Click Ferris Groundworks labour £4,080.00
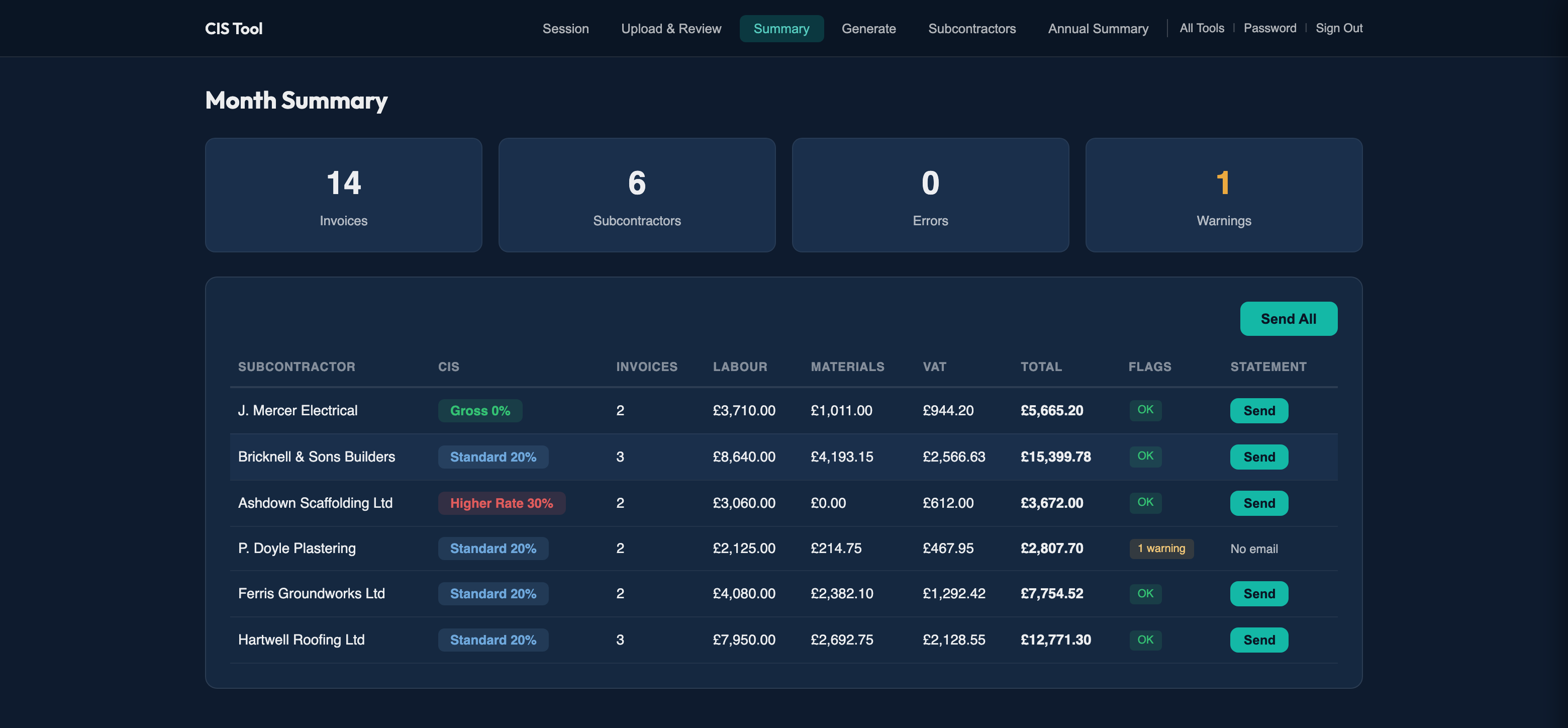 tap(744, 594)
